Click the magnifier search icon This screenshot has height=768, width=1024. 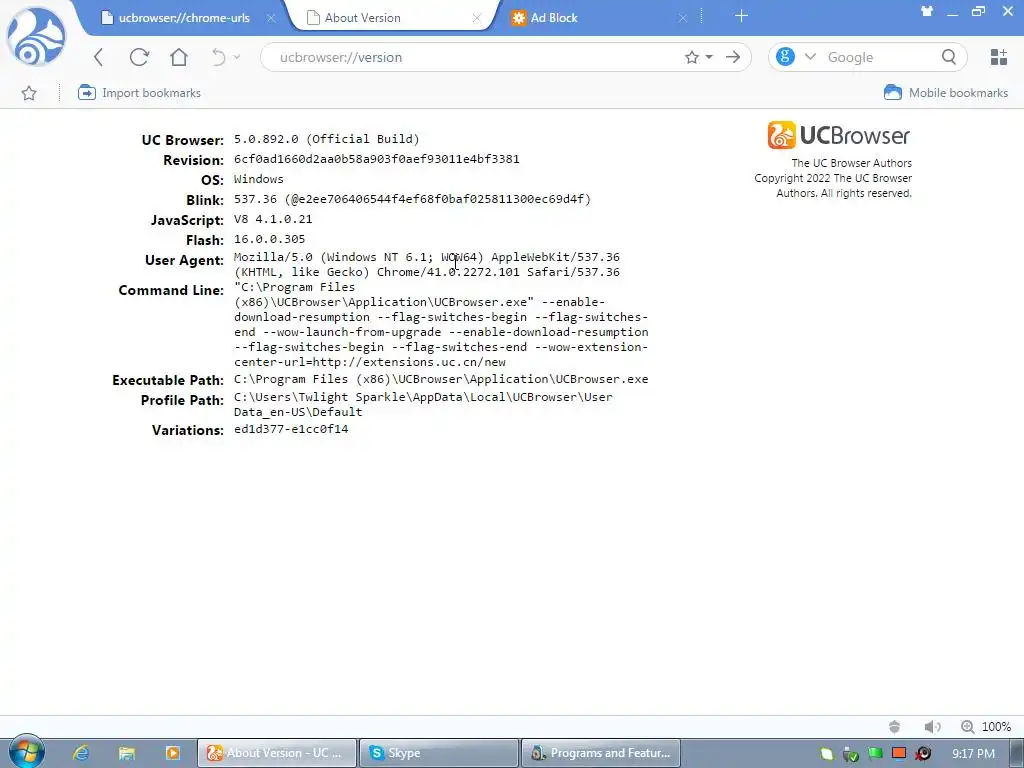[x=949, y=57]
